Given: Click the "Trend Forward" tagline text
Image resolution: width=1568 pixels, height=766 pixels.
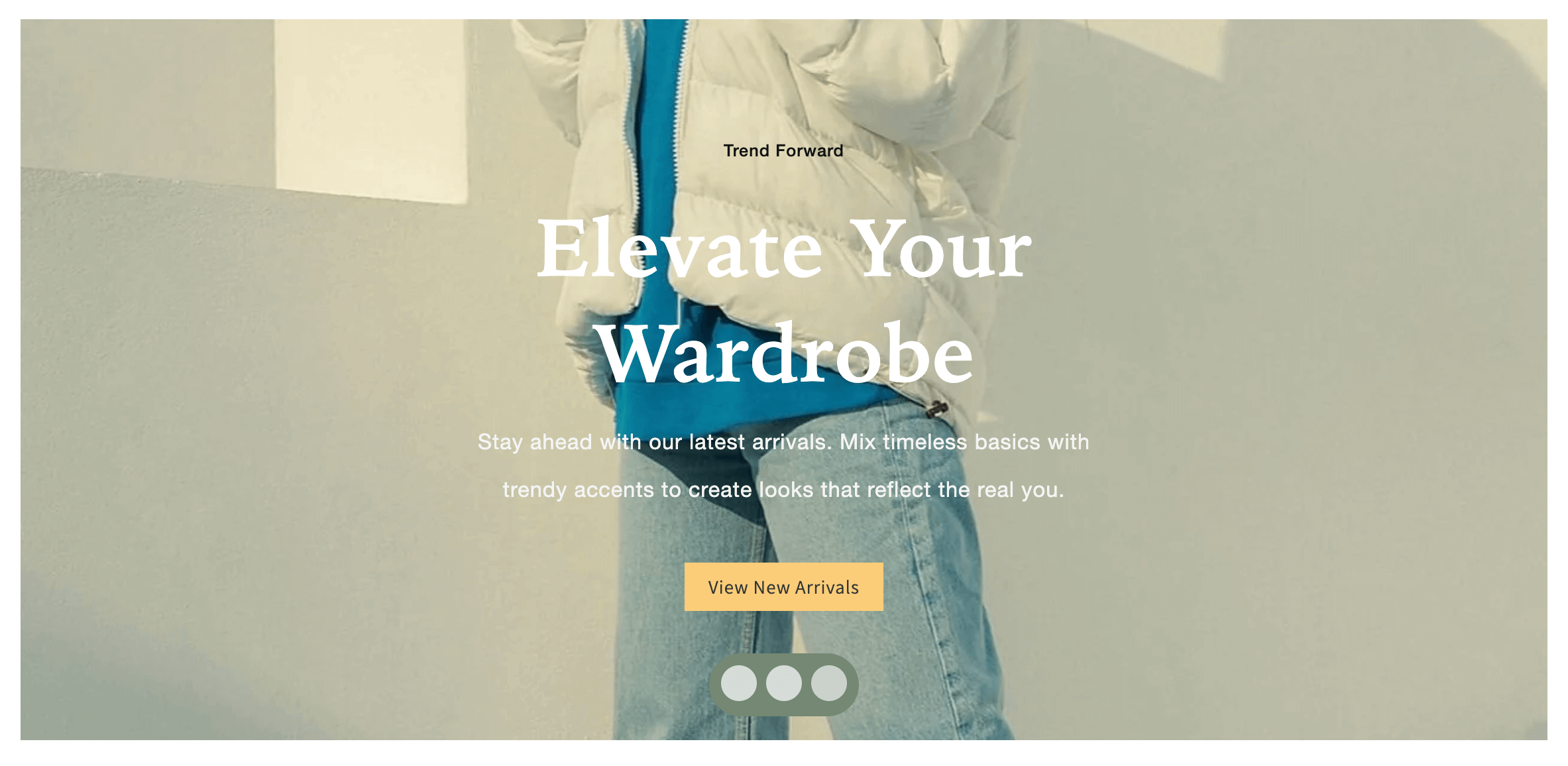Looking at the screenshot, I should pos(783,151).
